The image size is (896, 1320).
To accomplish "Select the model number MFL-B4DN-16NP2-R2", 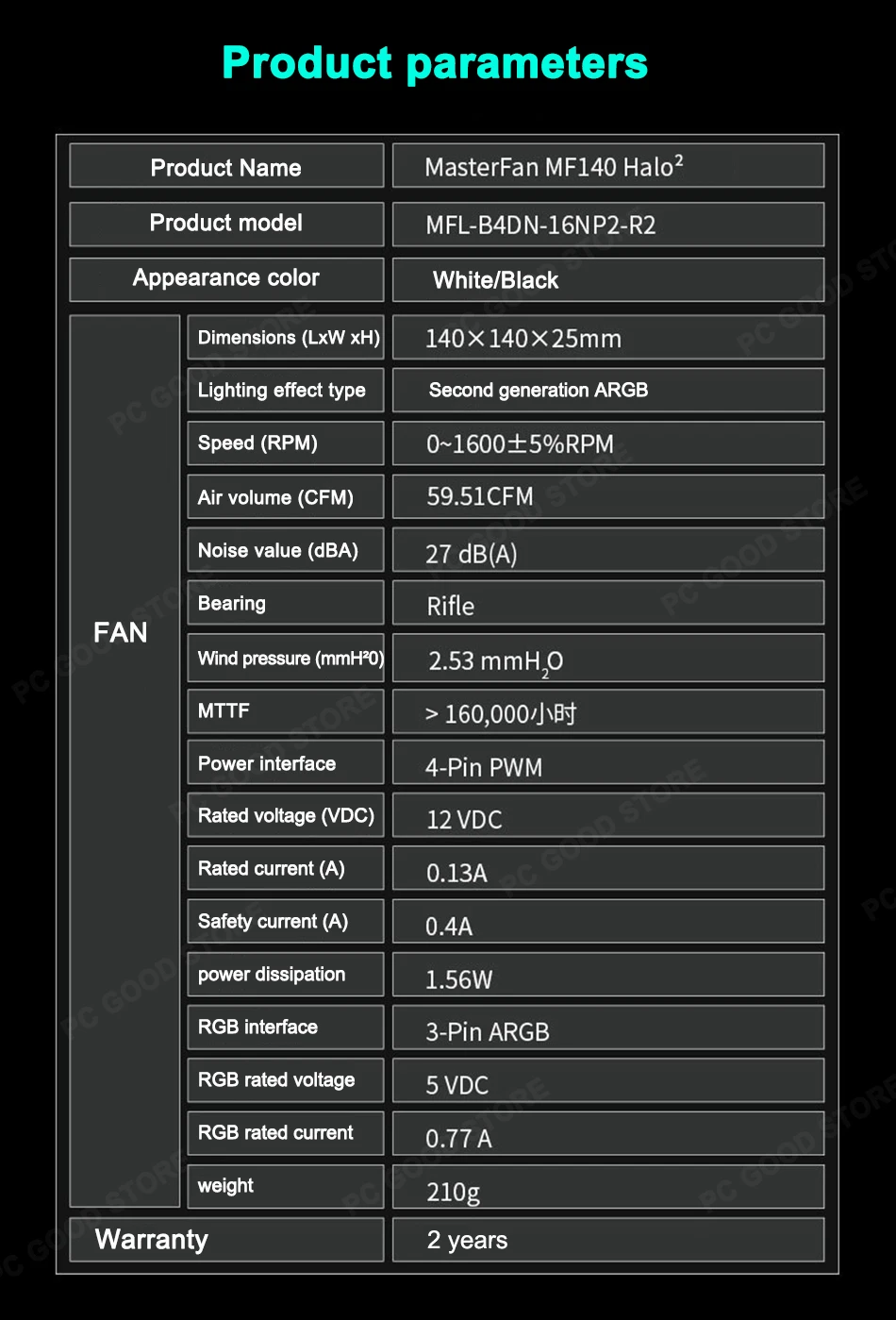I will coord(540,226).
